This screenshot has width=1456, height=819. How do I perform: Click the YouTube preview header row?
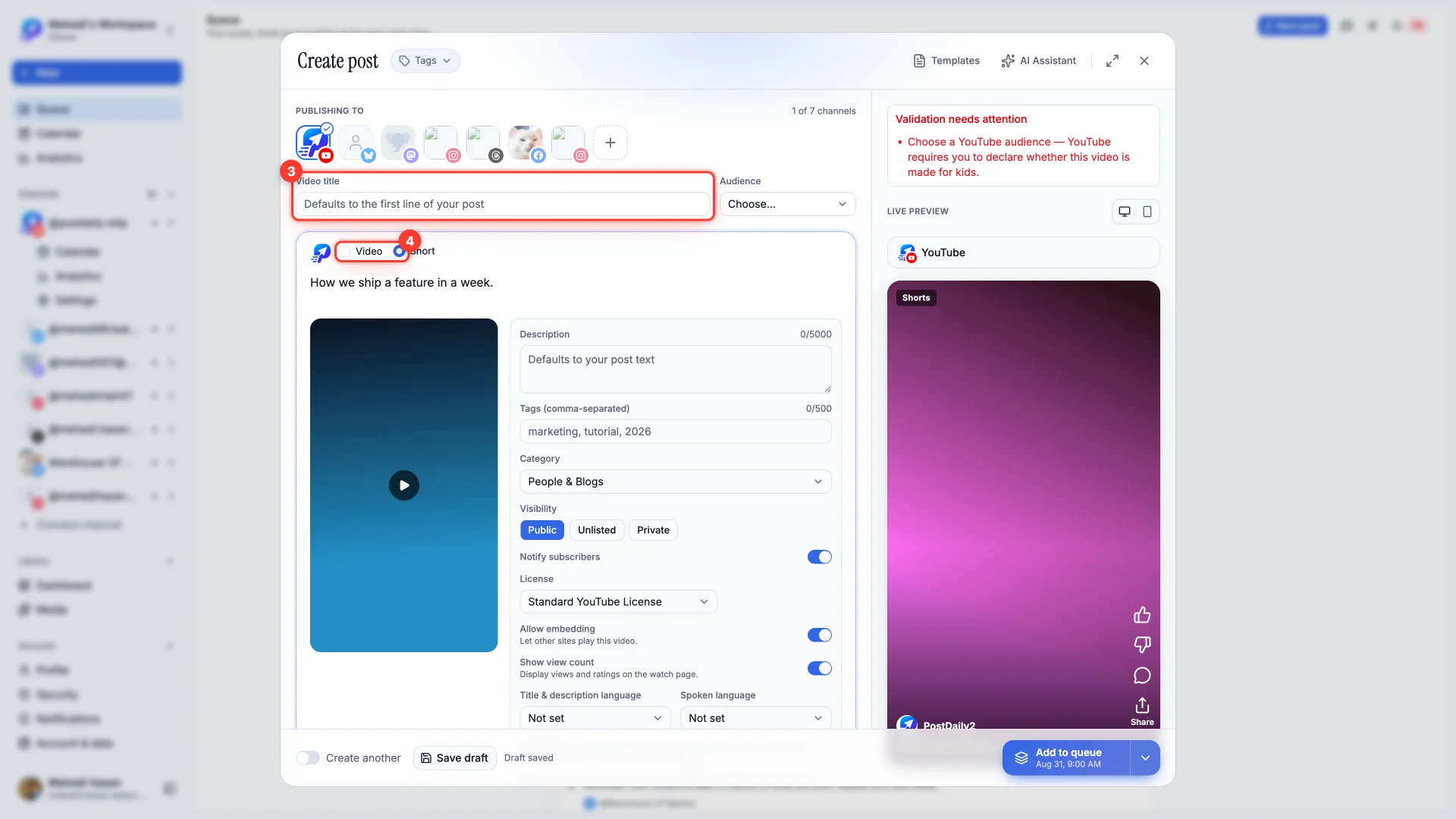point(1023,253)
